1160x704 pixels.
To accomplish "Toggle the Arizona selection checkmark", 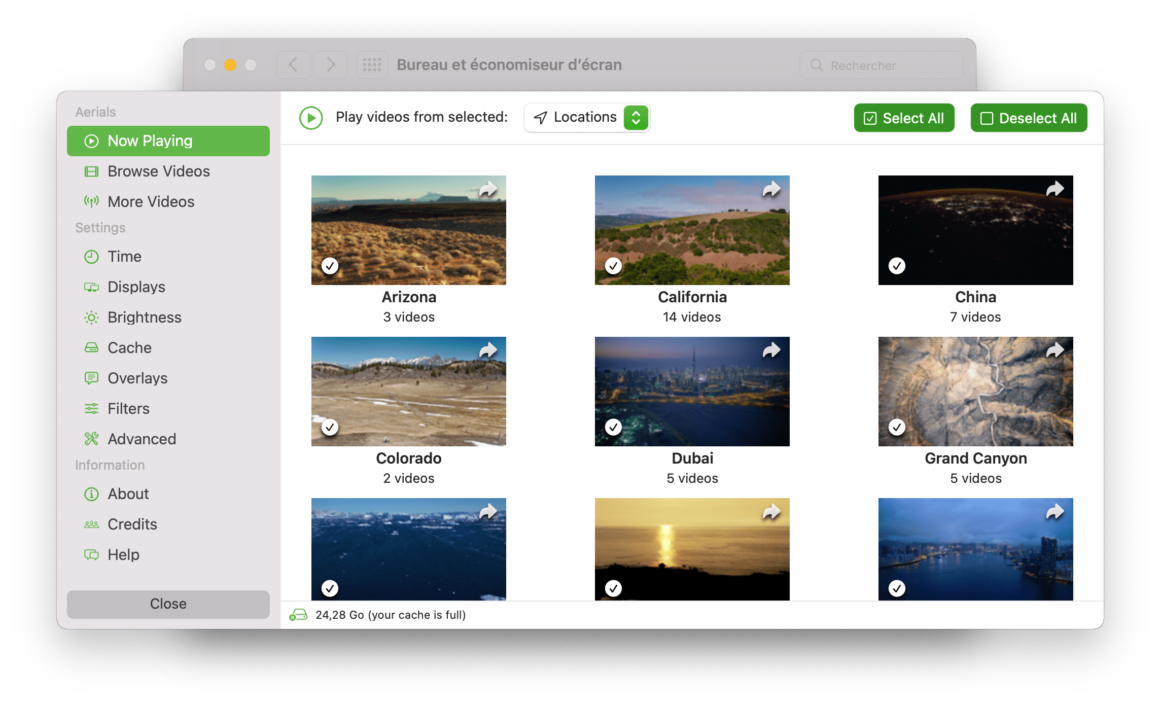I will click(330, 266).
